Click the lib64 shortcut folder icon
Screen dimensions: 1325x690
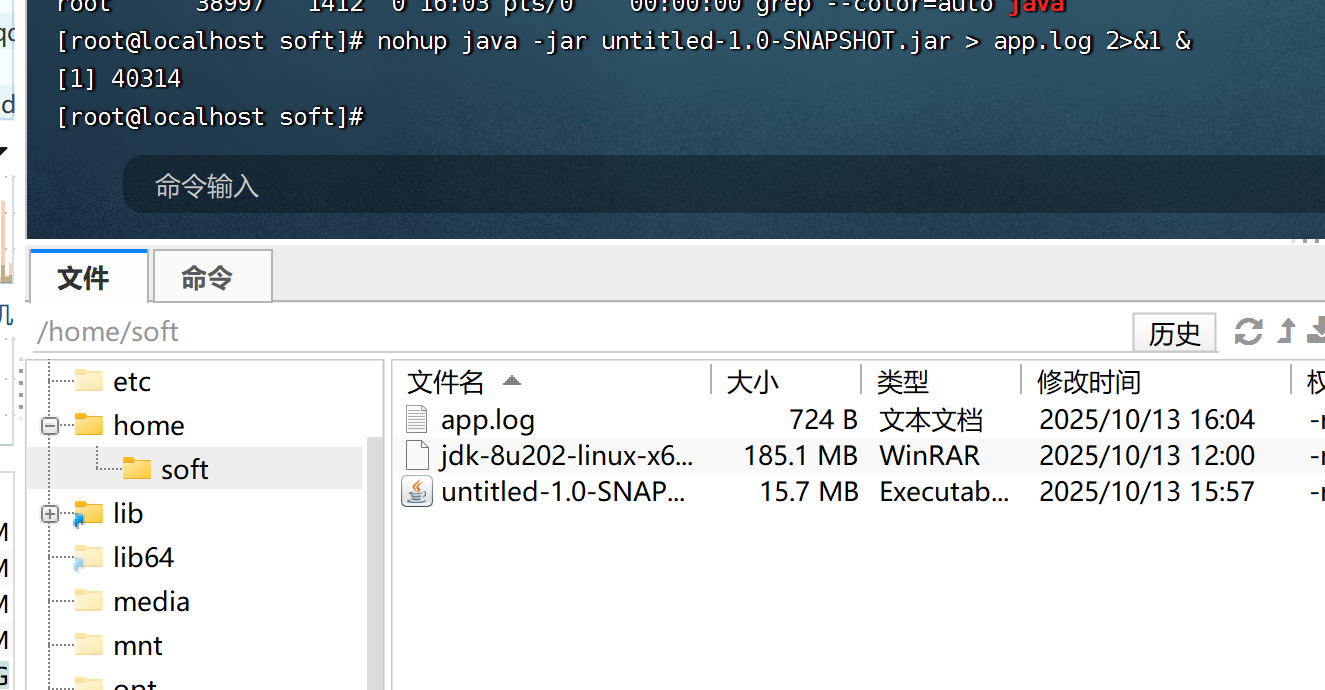click(88, 558)
